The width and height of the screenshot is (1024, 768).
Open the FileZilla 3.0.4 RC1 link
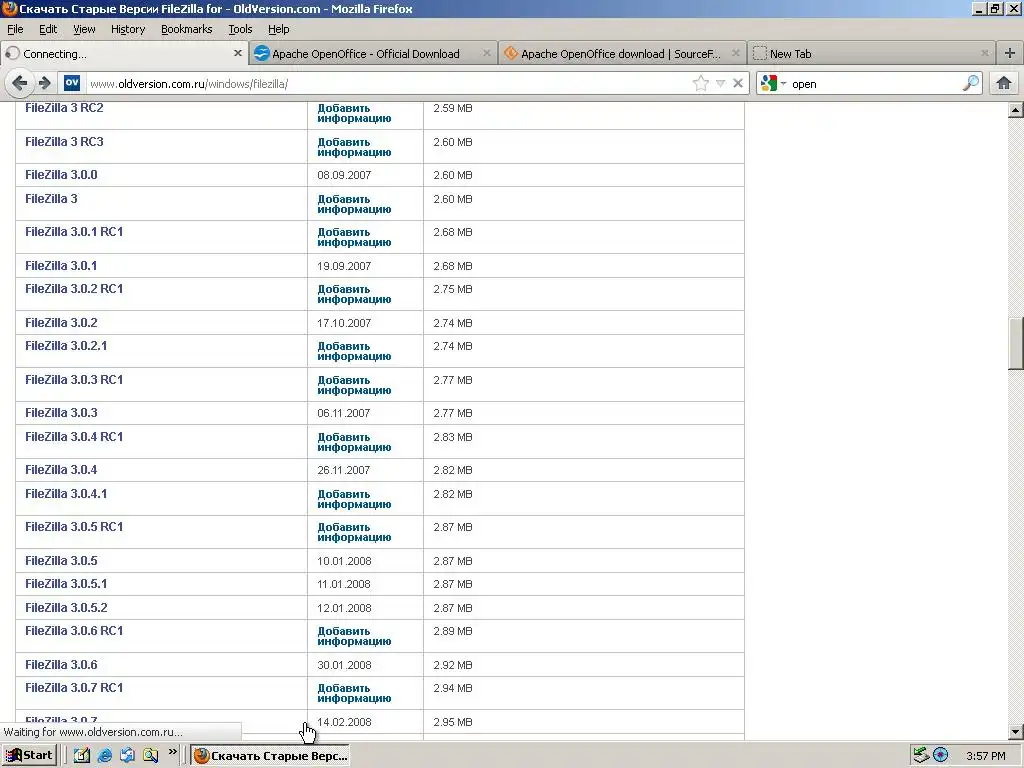[x=74, y=436]
